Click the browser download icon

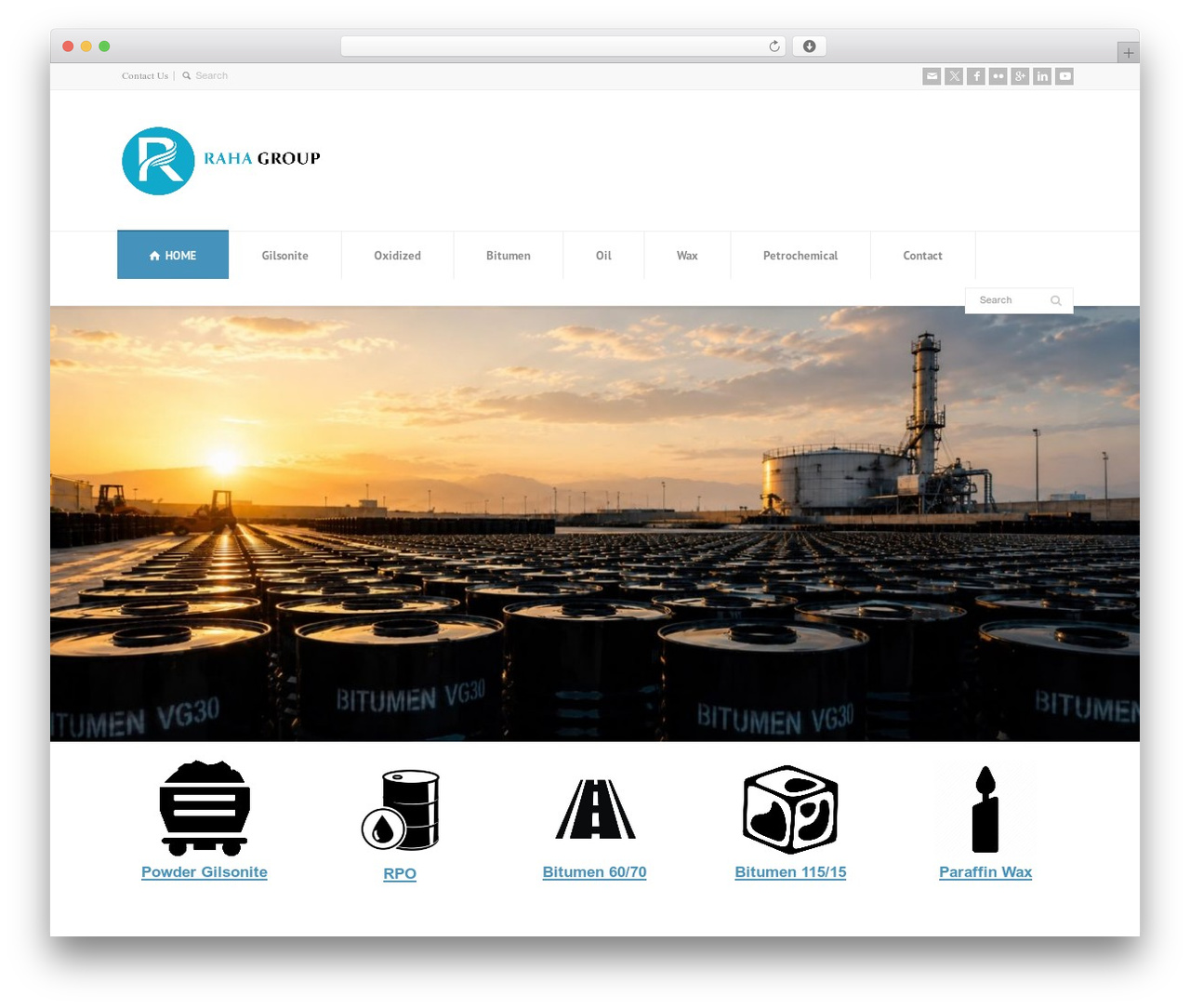809,46
